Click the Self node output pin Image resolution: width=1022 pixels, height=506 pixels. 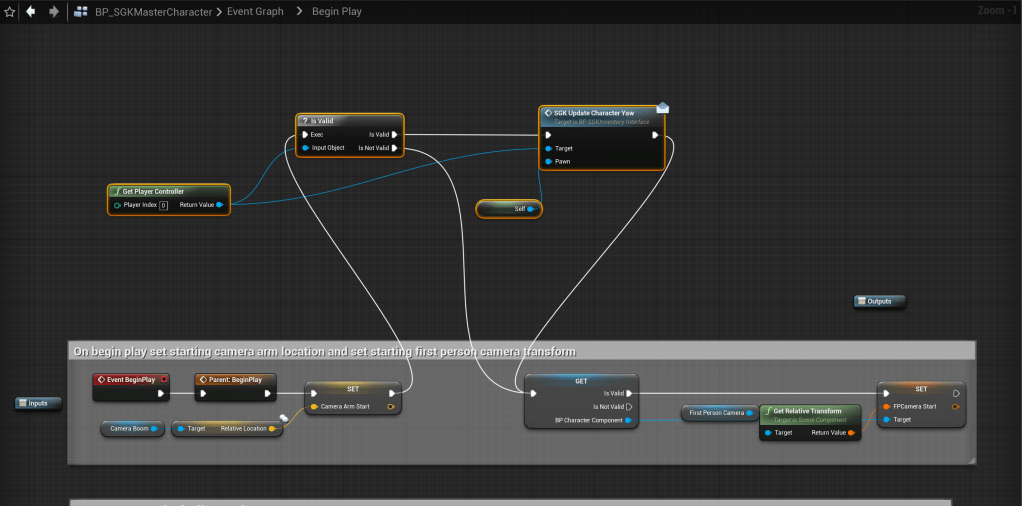pyautogui.click(x=531, y=209)
